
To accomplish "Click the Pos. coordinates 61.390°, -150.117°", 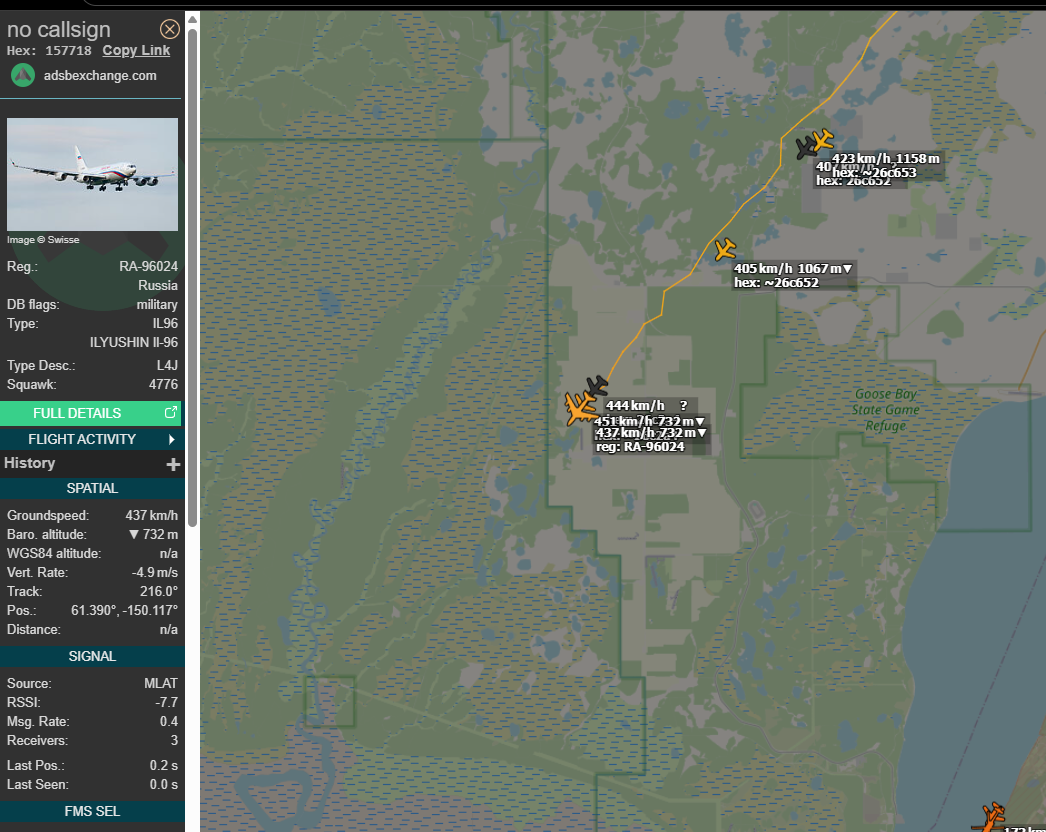I will click(x=124, y=610).
